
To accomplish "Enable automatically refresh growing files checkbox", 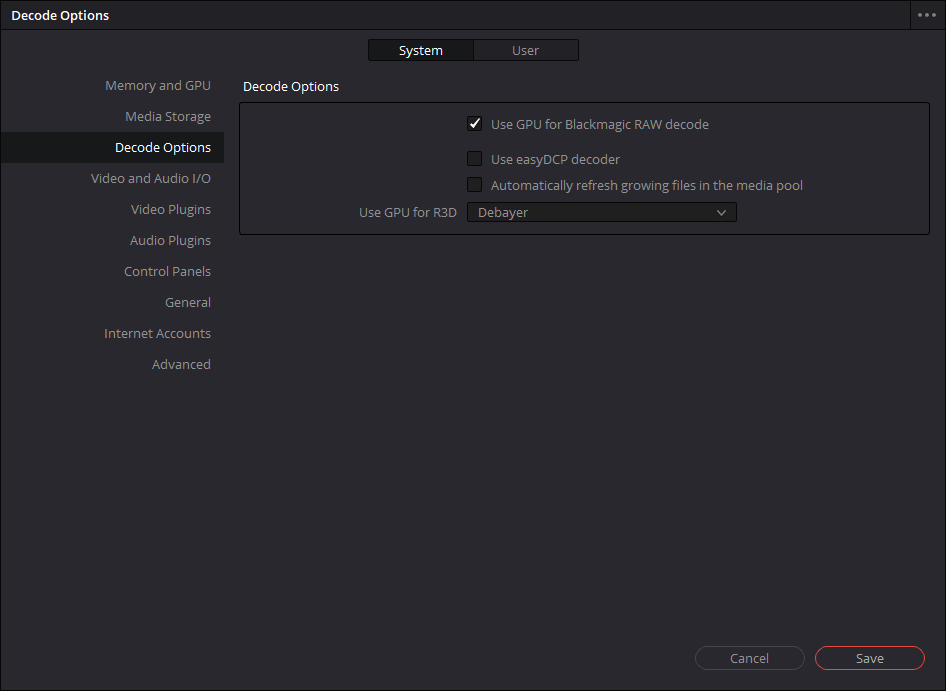I will coord(475,185).
